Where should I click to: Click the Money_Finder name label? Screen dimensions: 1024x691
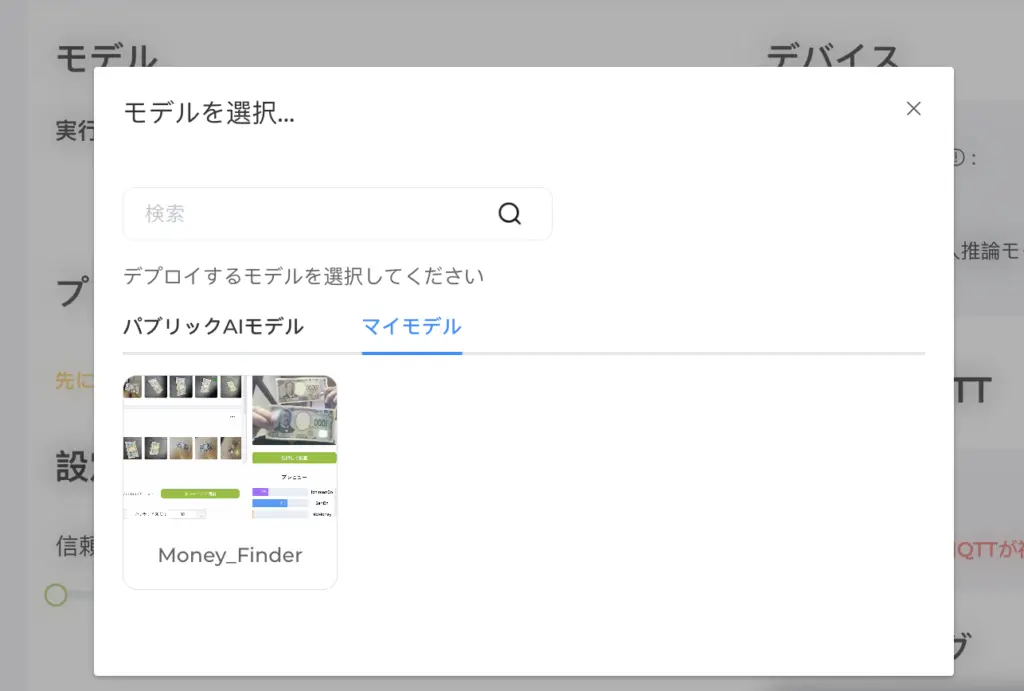230,555
